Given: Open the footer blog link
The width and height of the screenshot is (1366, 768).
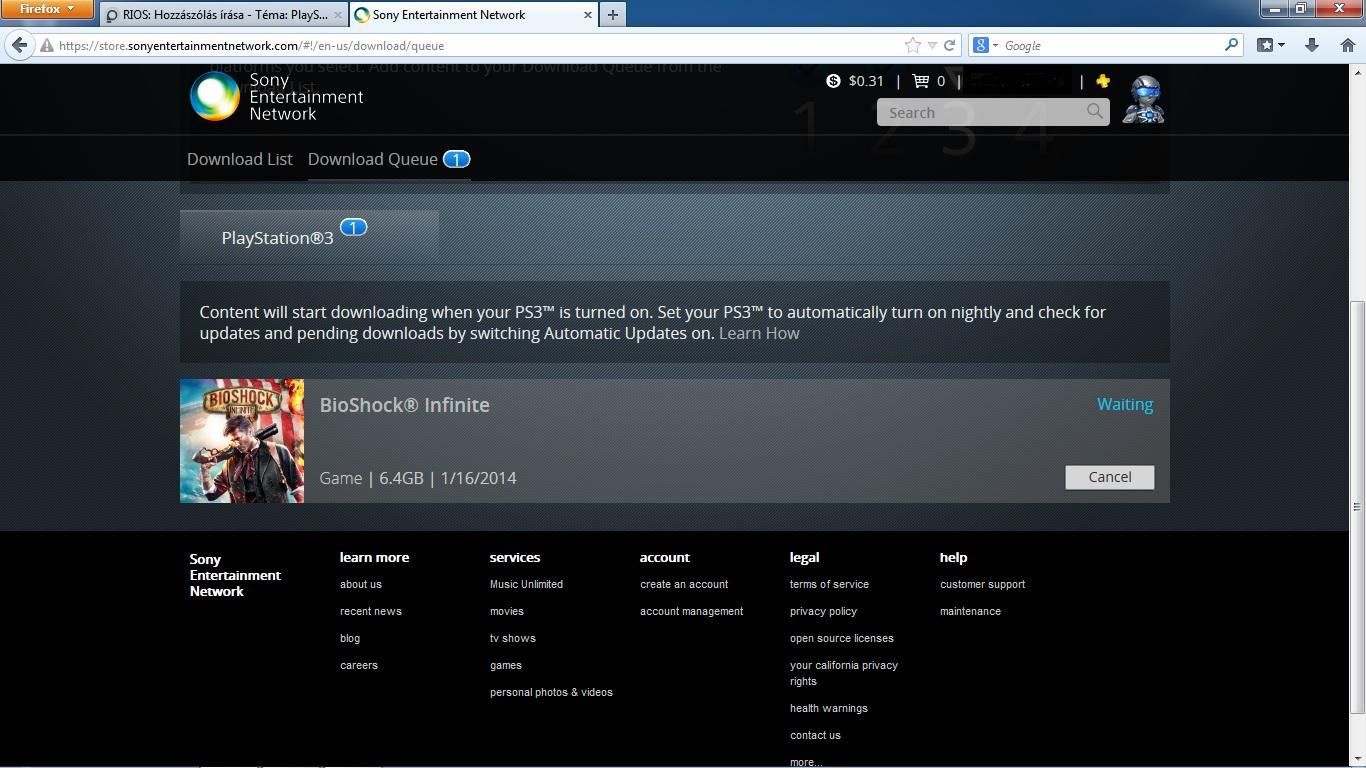Looking at the screenshot, I should pyautogui.click(x=350, y=638).
